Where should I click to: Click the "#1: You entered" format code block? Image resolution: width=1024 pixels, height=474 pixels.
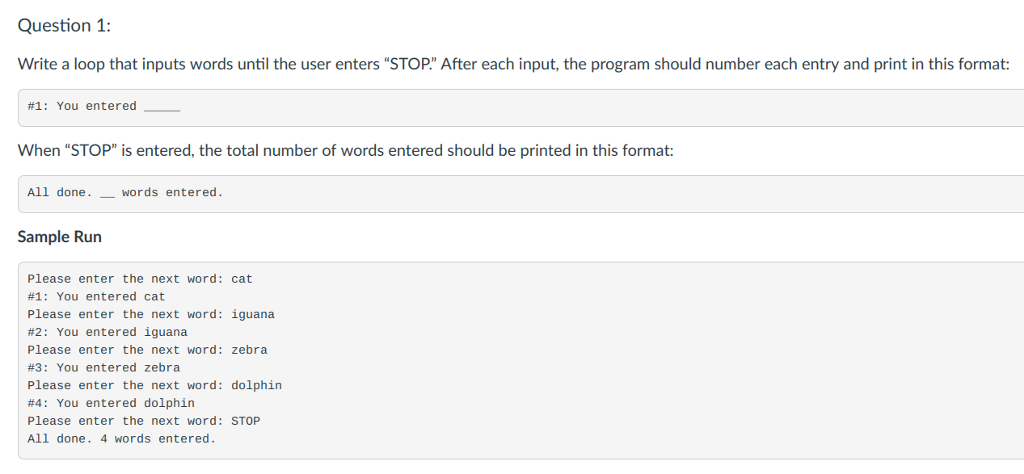click(x=520, y=108)
